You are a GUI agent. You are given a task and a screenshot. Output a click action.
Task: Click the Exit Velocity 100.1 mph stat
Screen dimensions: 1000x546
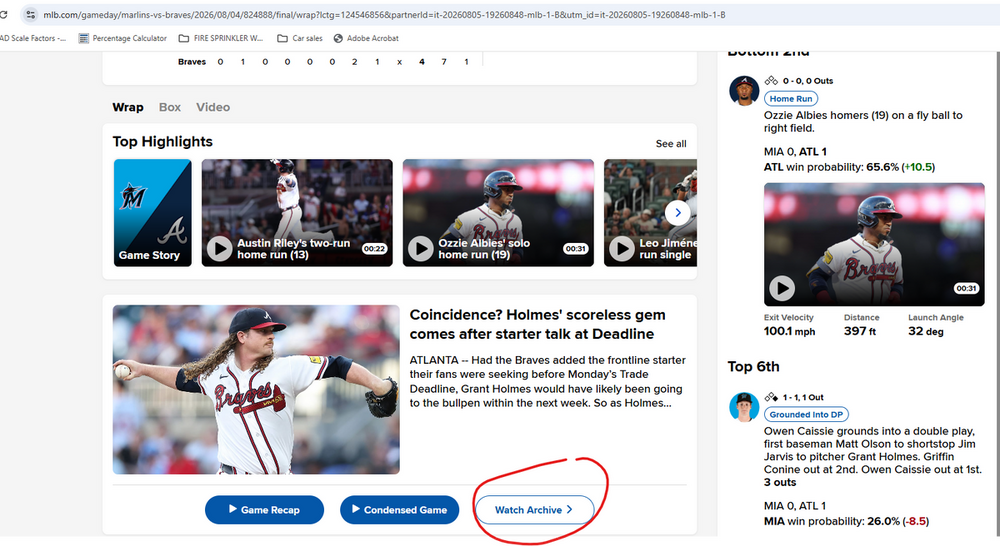[x=790, y=325]
